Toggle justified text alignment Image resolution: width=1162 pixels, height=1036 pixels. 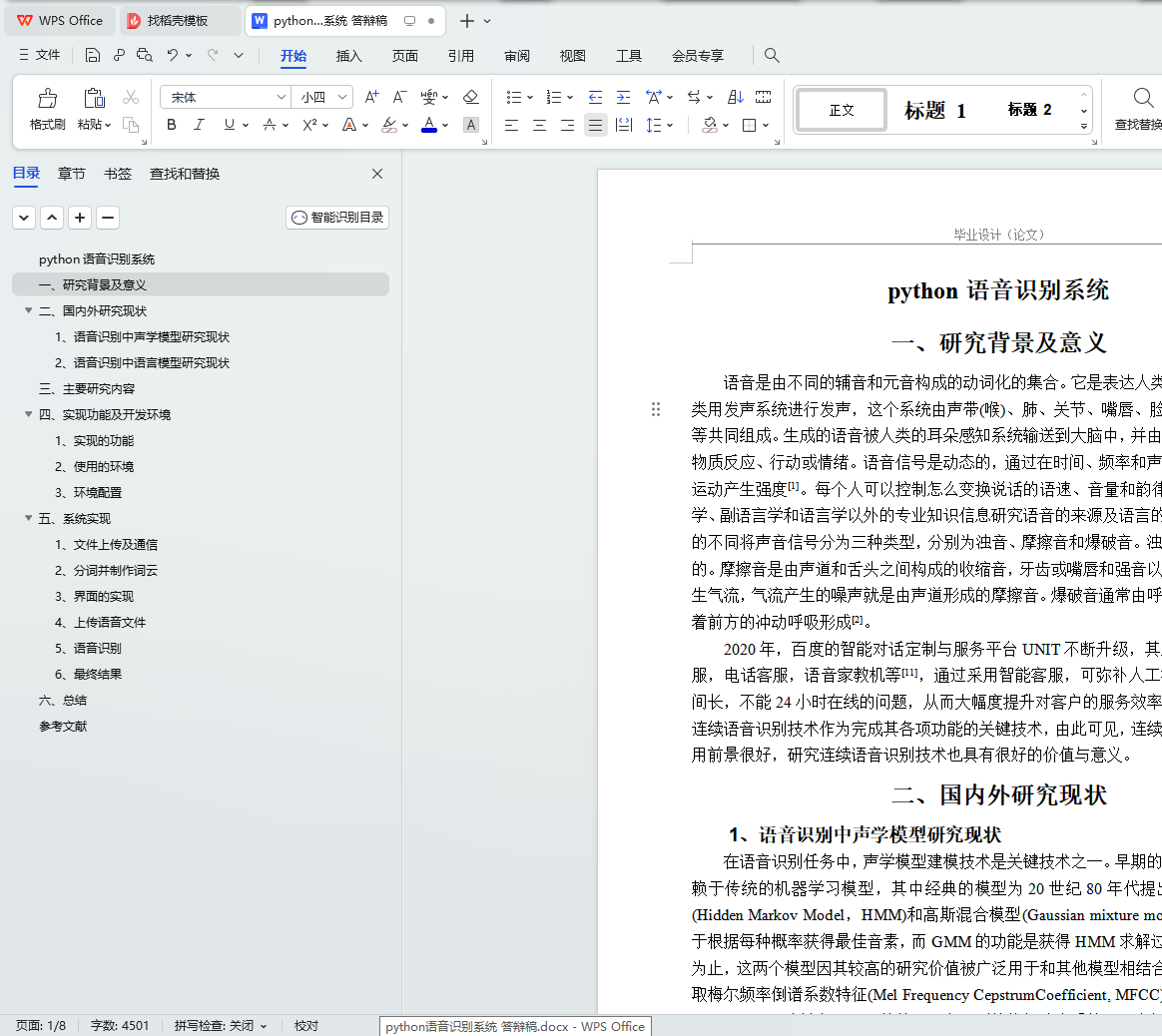pyautogui.click(x=595, y=125)
